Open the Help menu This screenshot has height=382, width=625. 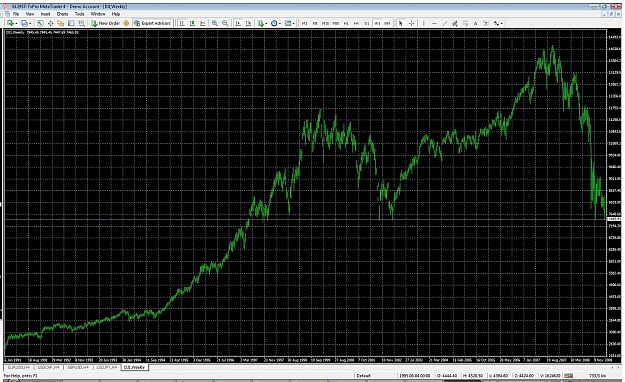pos(116,14)
